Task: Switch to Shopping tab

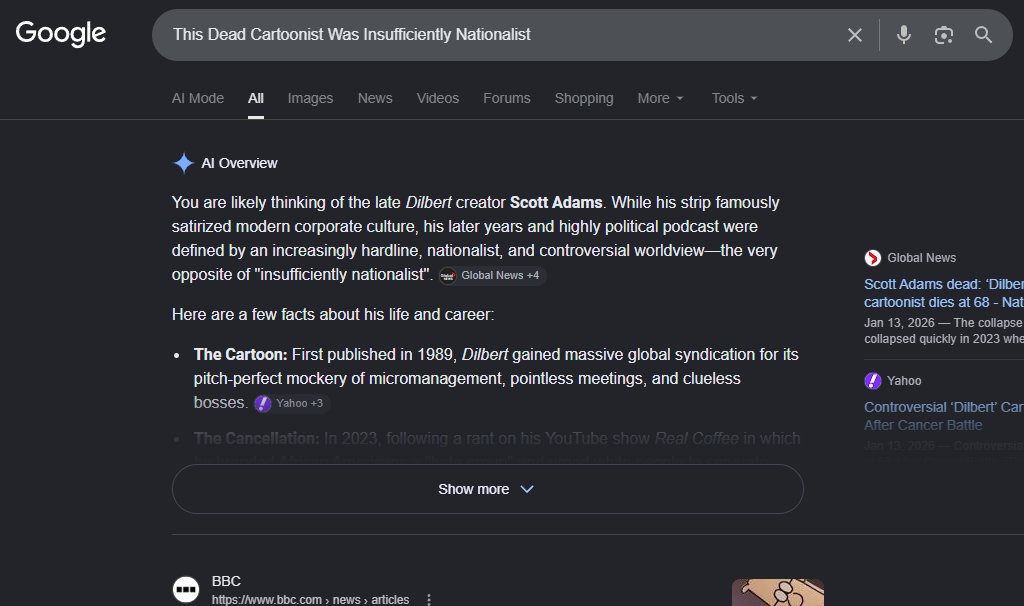Action: [584, 98]
